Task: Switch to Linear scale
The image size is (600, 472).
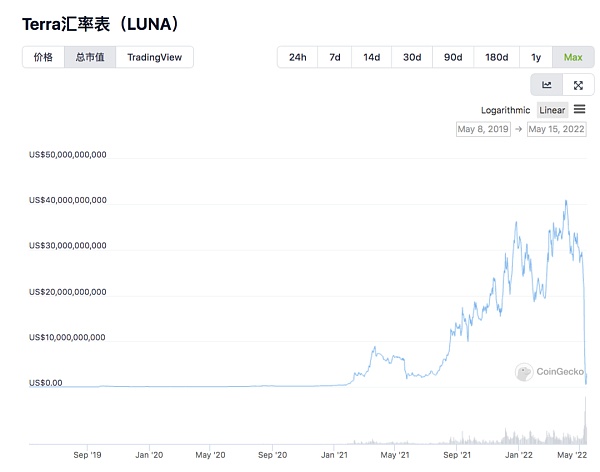Action: click(552, 110)
